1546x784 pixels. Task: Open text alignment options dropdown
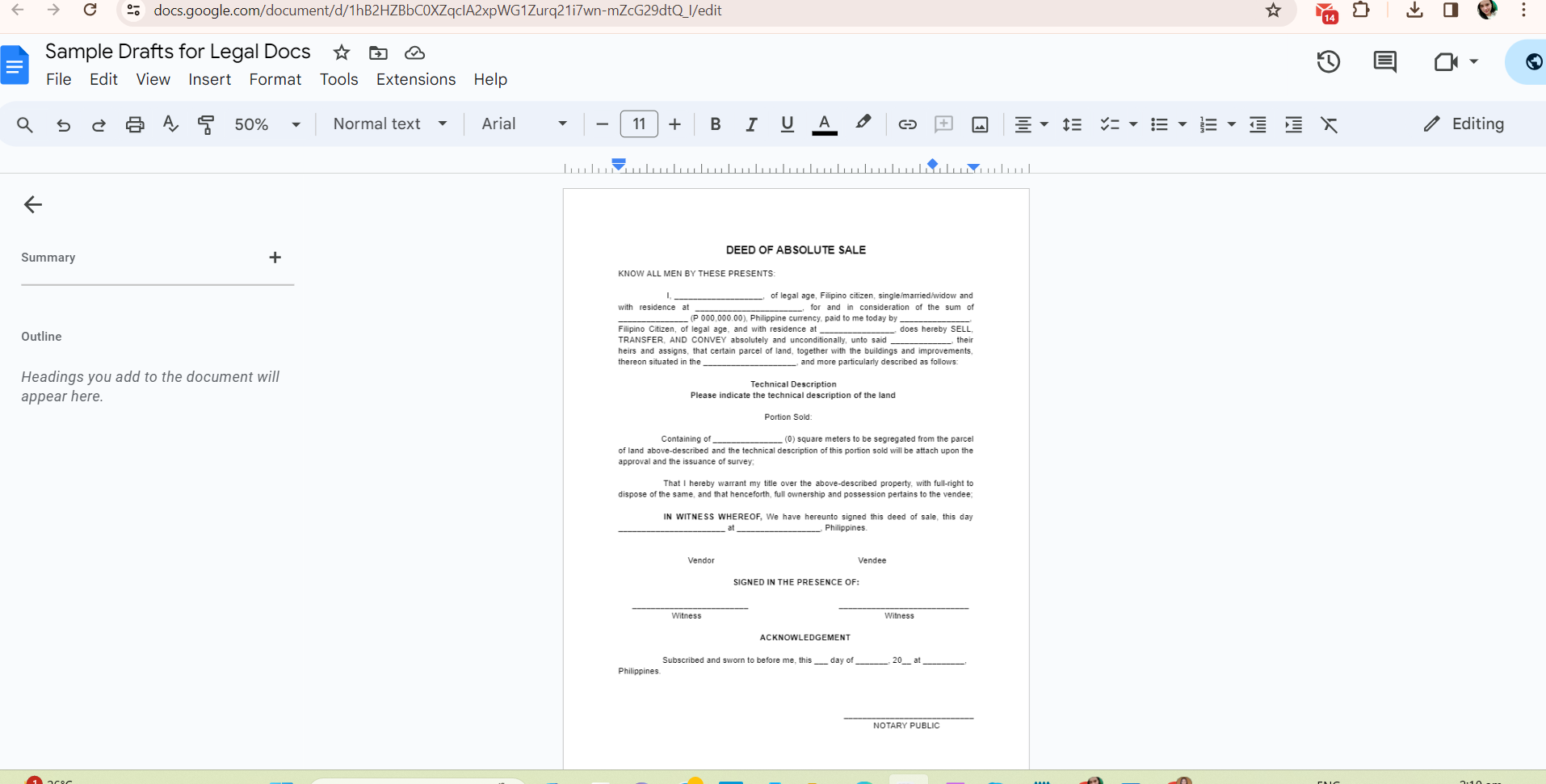(x=1031, y=124)
